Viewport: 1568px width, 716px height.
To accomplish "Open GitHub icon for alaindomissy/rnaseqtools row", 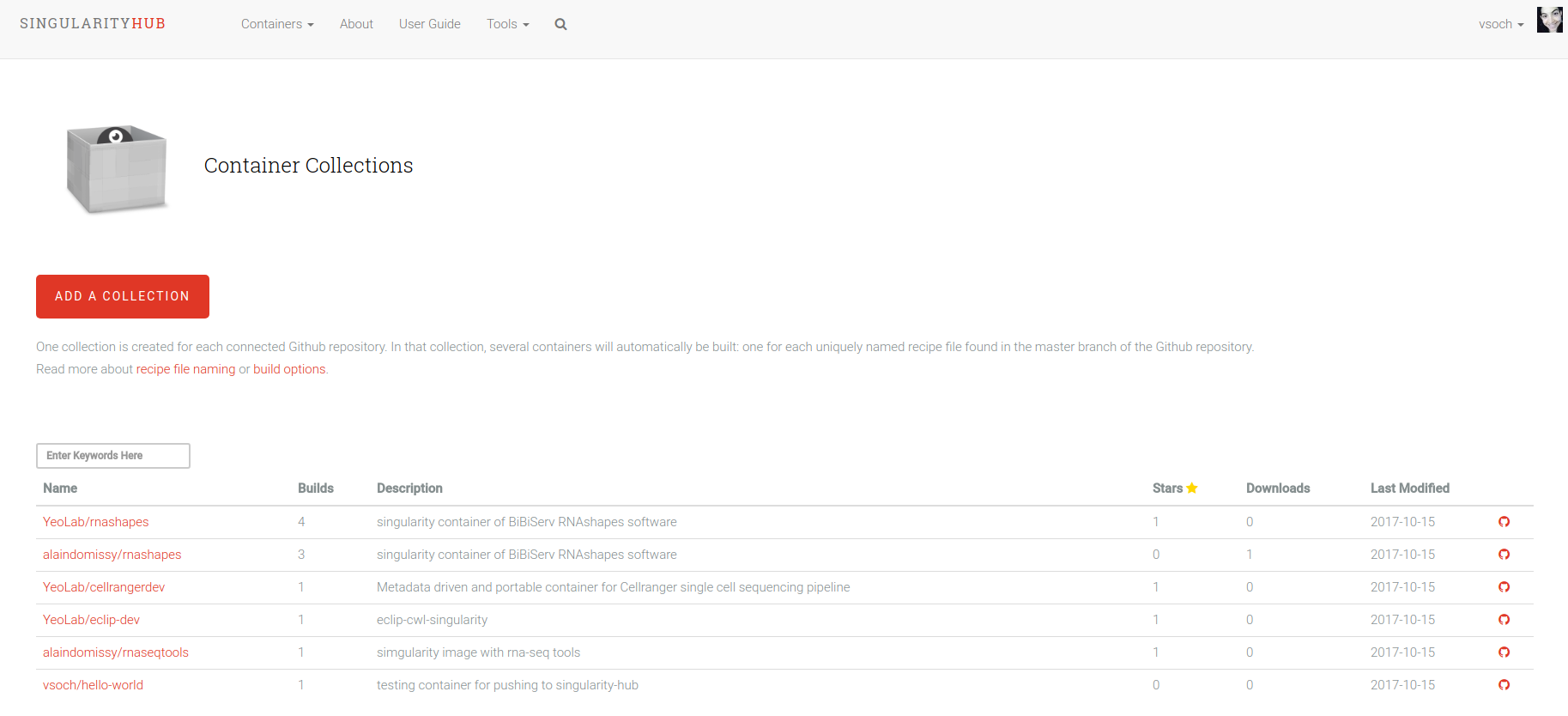I will click(1504, 652).
